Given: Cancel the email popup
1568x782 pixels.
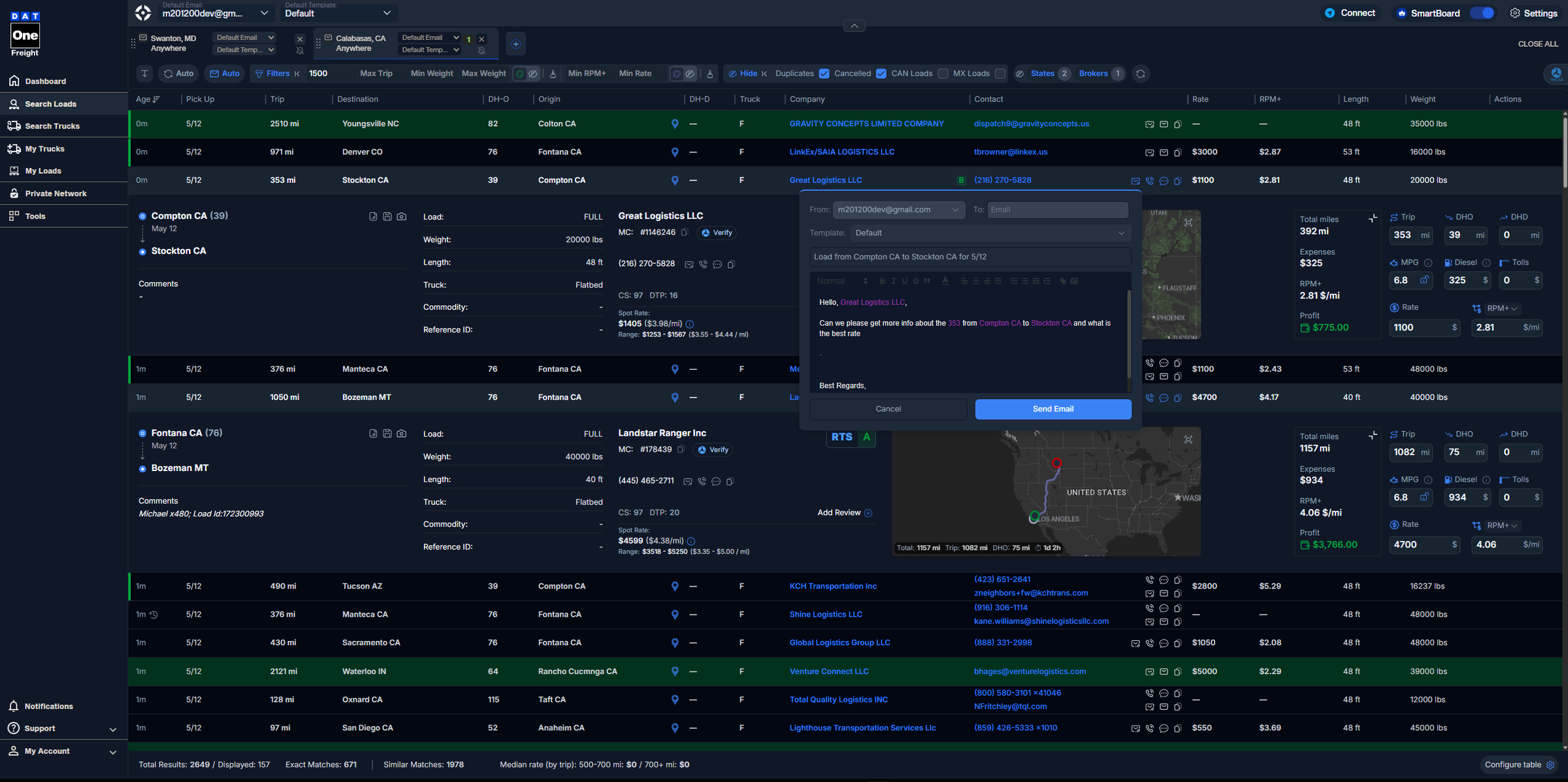Looking at the screenshot, I should 888,409.
